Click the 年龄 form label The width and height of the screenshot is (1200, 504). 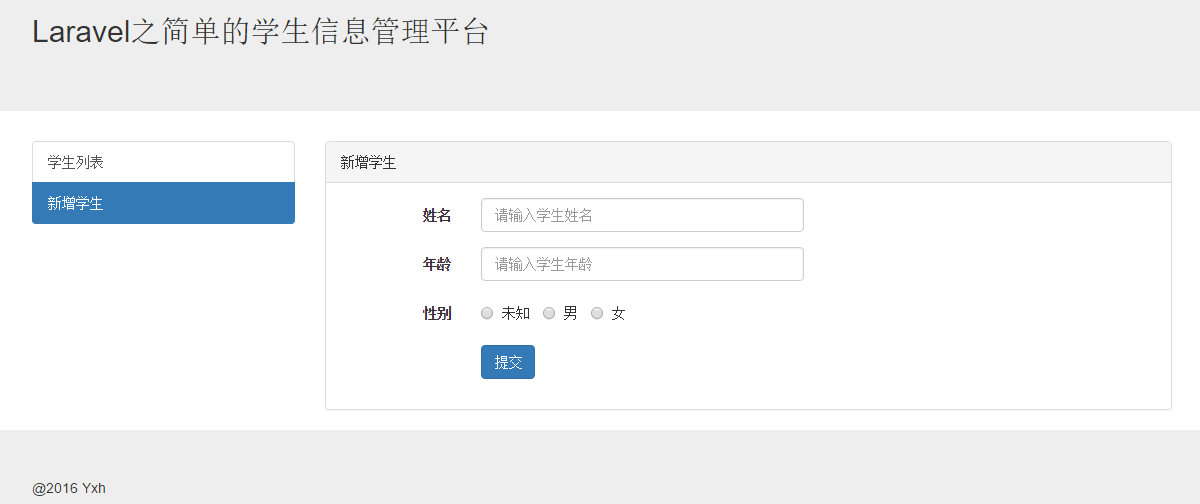click(437, 264)
